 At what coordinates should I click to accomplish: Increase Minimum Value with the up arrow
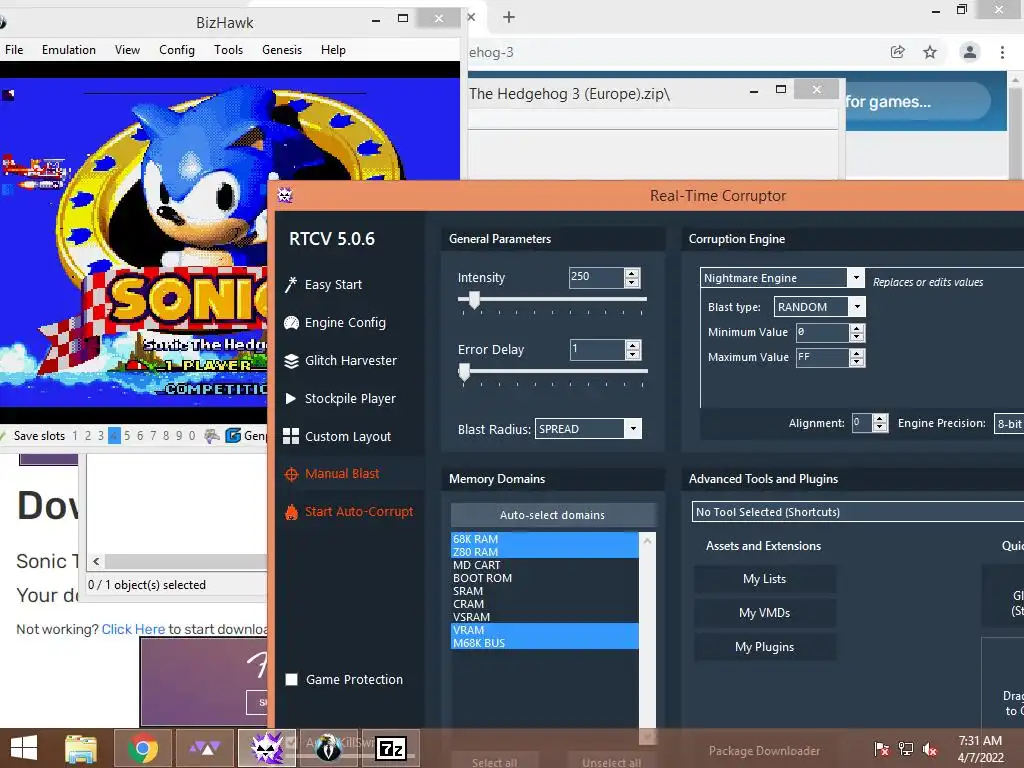857,328
